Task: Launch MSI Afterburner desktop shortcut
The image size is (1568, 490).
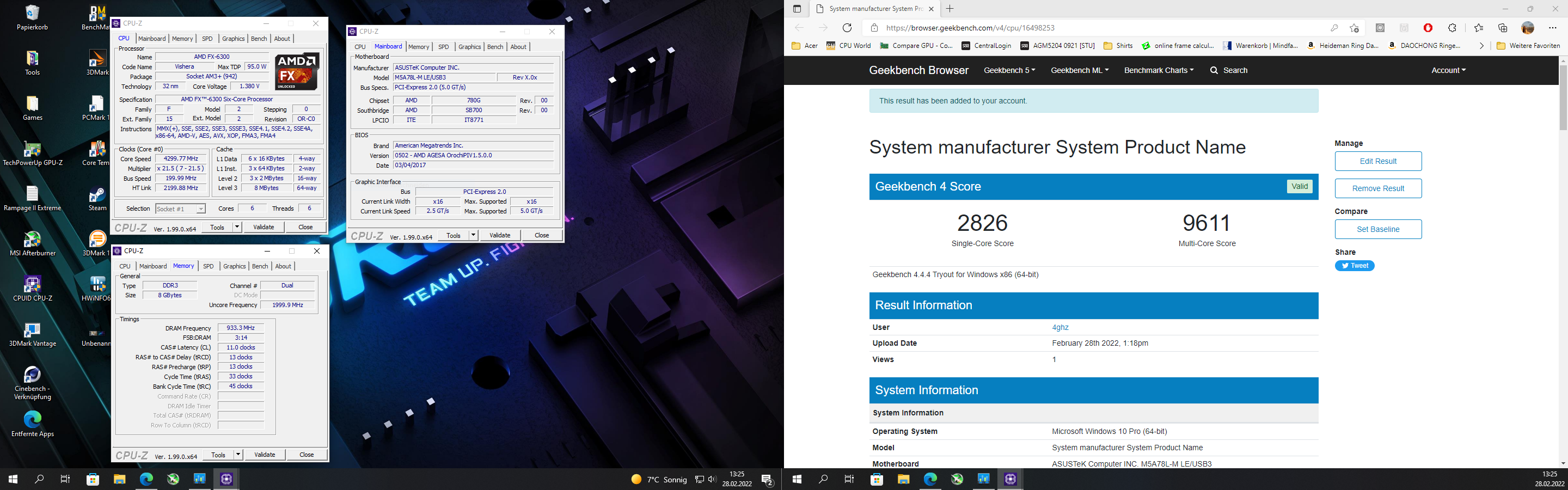Action: (32, 243)
